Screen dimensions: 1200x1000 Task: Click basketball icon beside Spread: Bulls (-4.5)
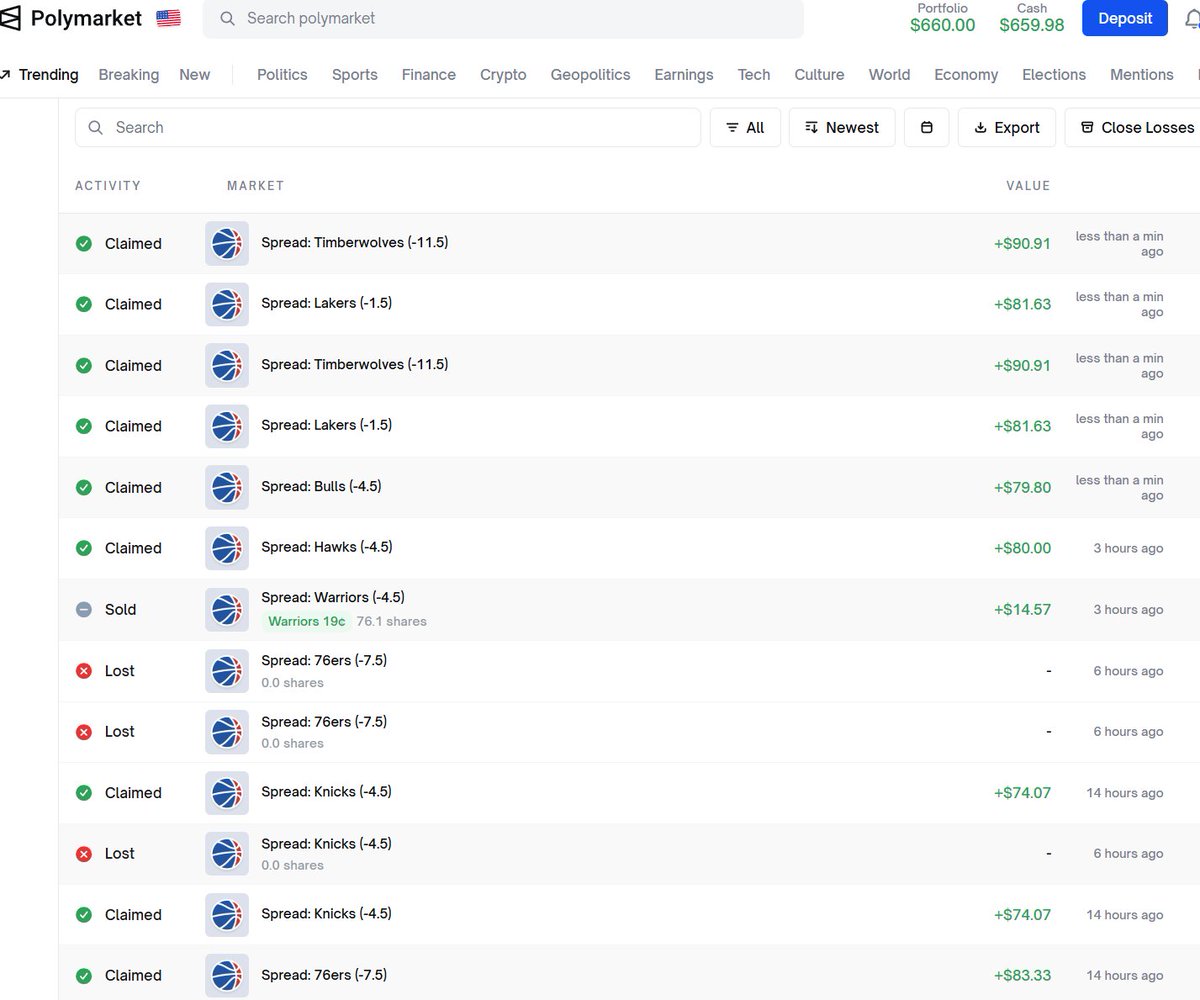[x=227, y=488]
